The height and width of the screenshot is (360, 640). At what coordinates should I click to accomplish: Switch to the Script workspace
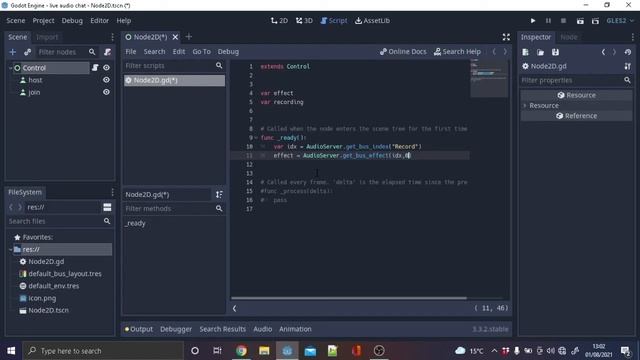click(x=334, y=20)
